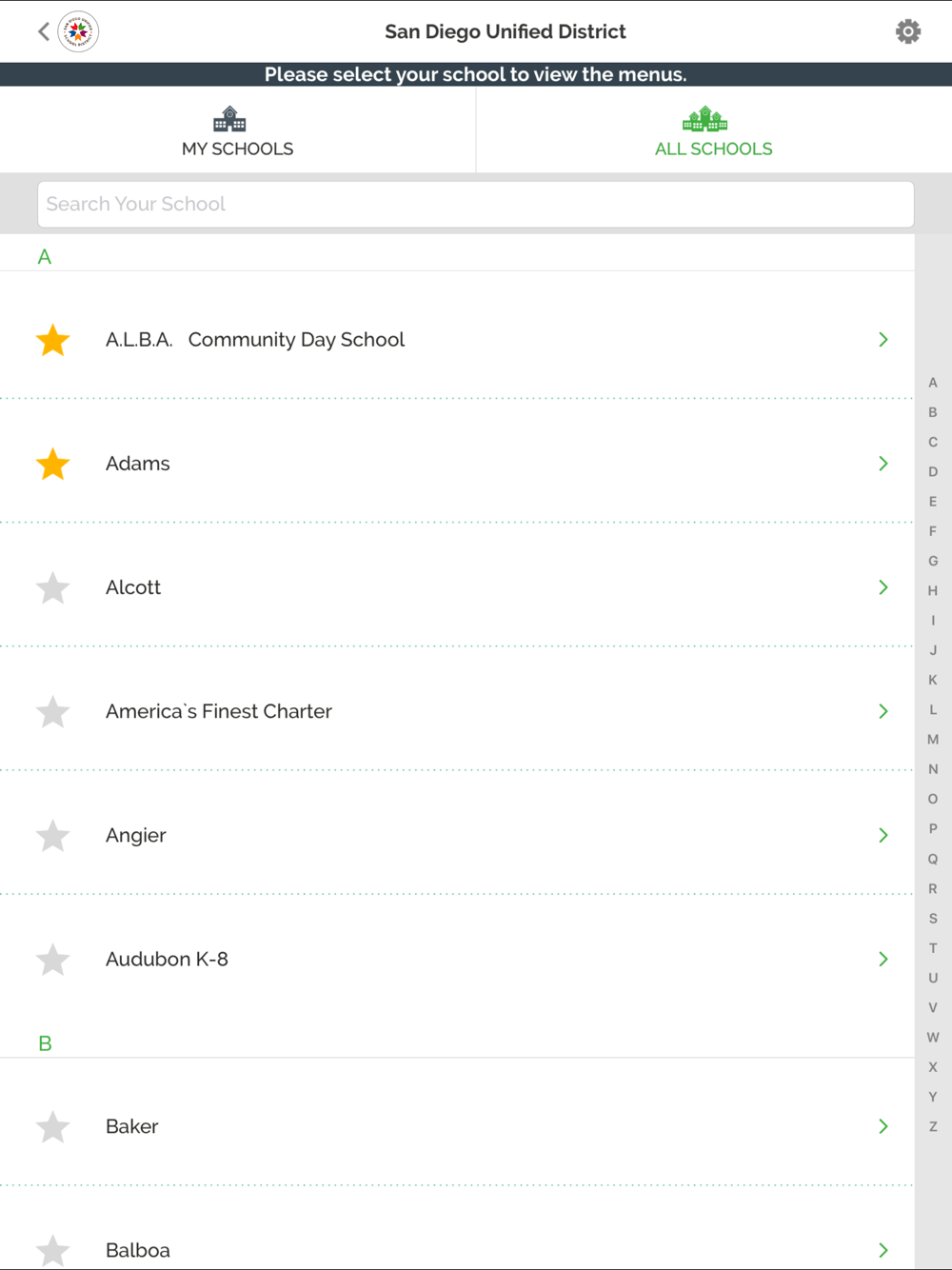Favorite Baker with star
952x1270 pixels.
(x=53, y=1126)
